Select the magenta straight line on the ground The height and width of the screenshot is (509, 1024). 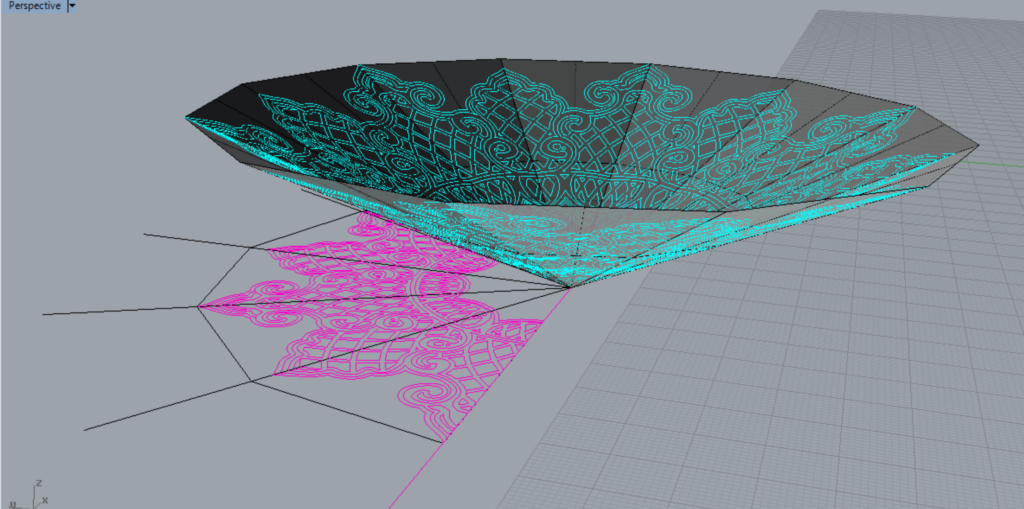(479, 399)
